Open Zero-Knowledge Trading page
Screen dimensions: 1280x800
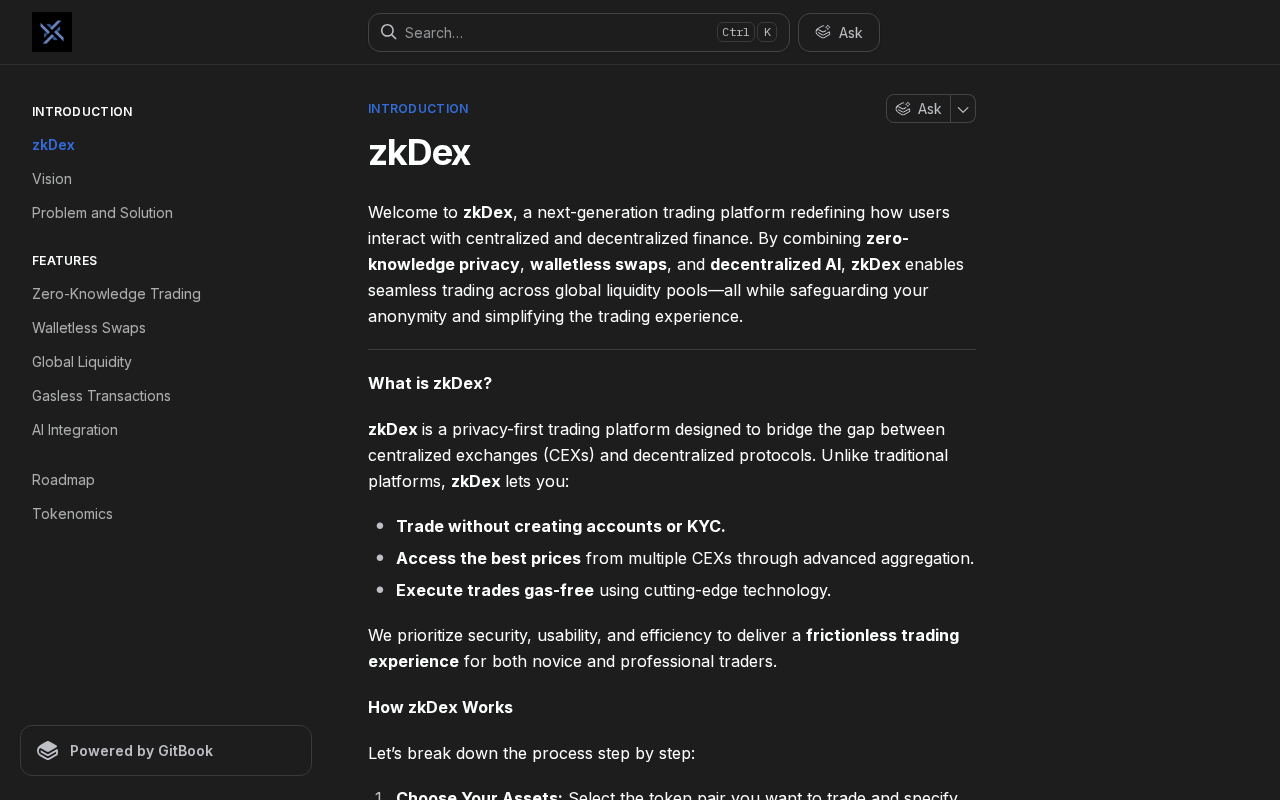click(x=116, y=294)
